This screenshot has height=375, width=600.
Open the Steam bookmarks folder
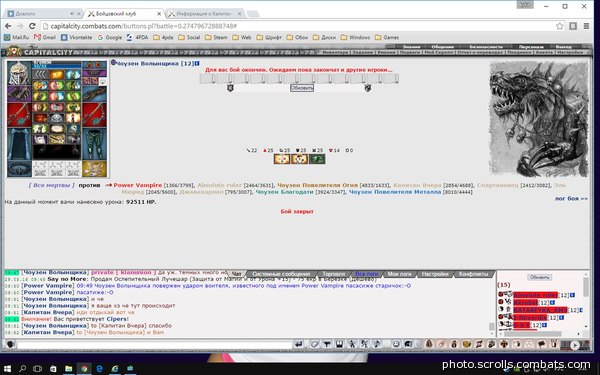click(216, 37)
